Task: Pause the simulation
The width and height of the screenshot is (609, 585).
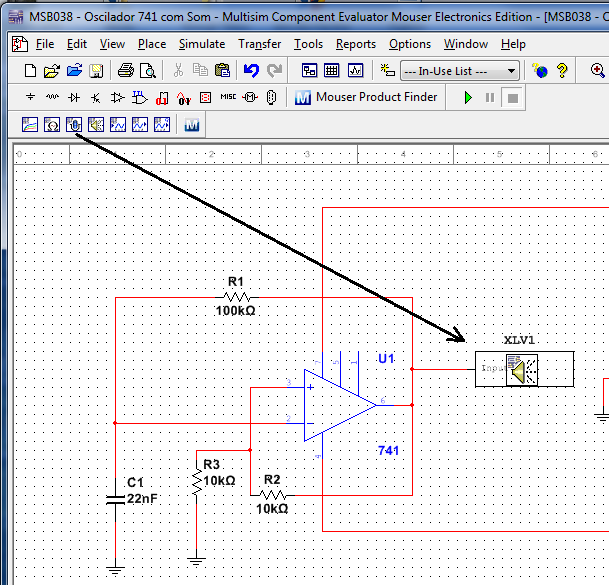Action: click(x=490, y=98)
